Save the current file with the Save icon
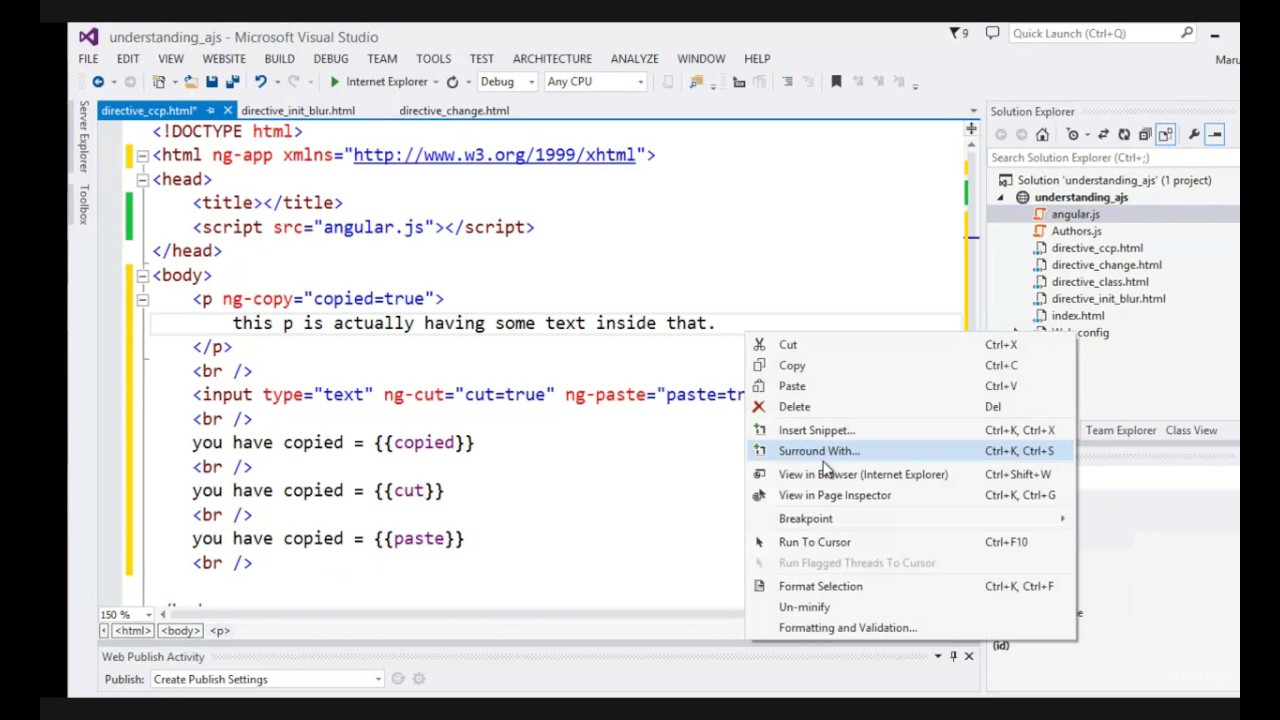Viewport: 1280px width, 720px height. 212,82
